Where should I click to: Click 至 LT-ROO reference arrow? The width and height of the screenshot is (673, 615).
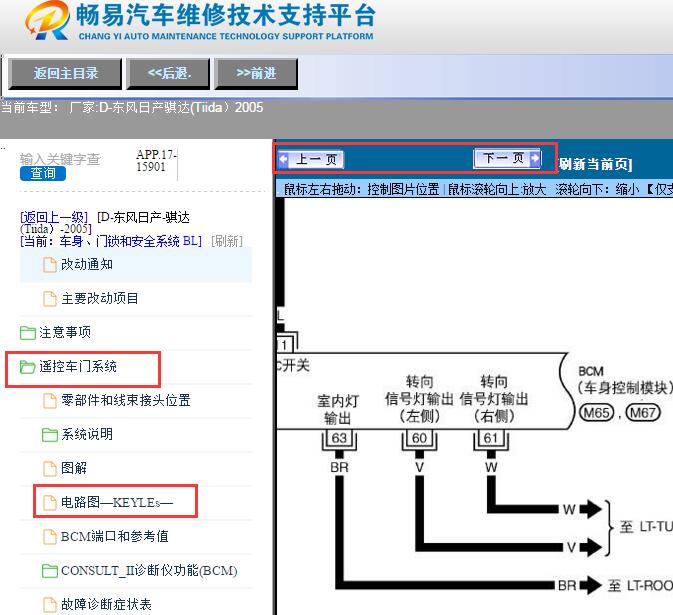pos(591,585)
